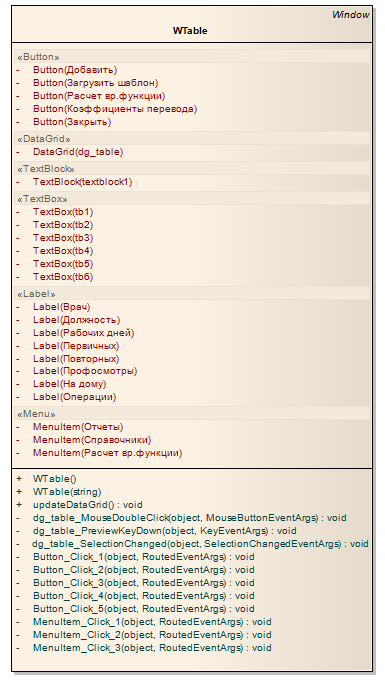
Task: Select operation Button_Click_3
Action: pyautogui.click(x=144, y=583)
